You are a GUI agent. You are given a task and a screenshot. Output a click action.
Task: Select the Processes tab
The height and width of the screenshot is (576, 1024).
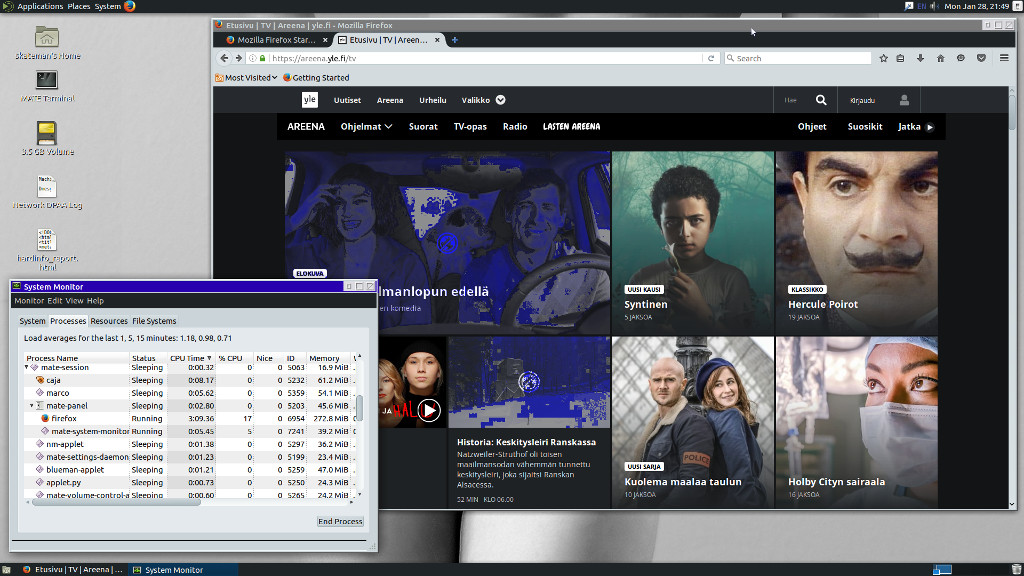coord(68,321)
